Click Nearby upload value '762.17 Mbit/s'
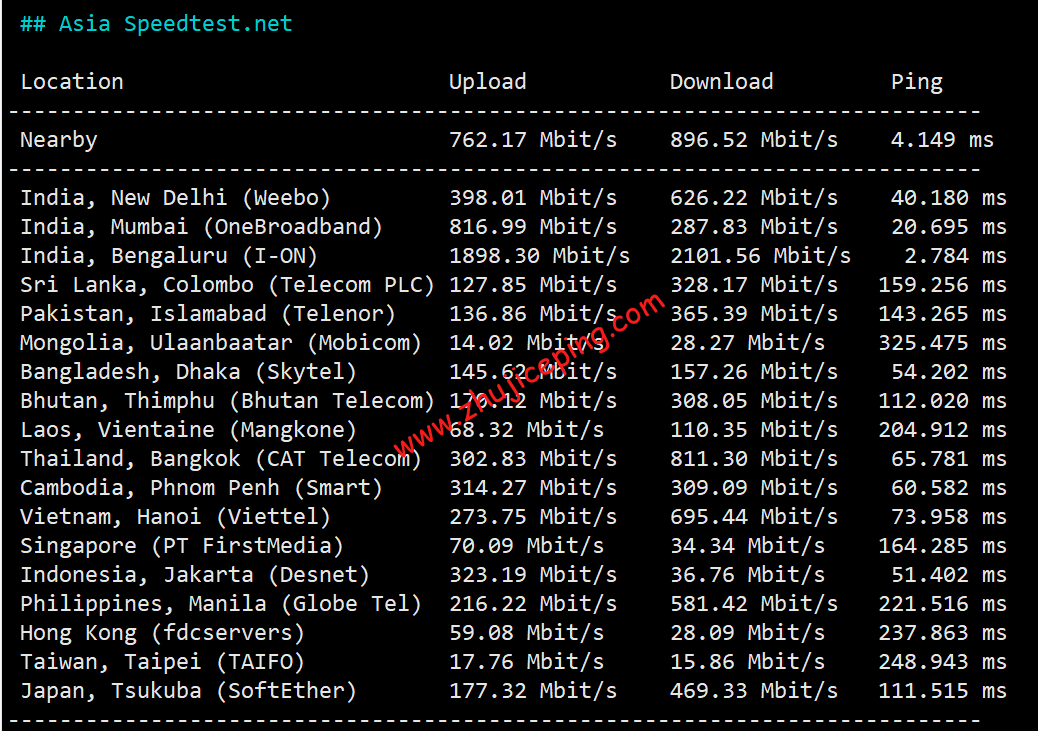This screenshot has height=731, width=1038. [533, 140]
